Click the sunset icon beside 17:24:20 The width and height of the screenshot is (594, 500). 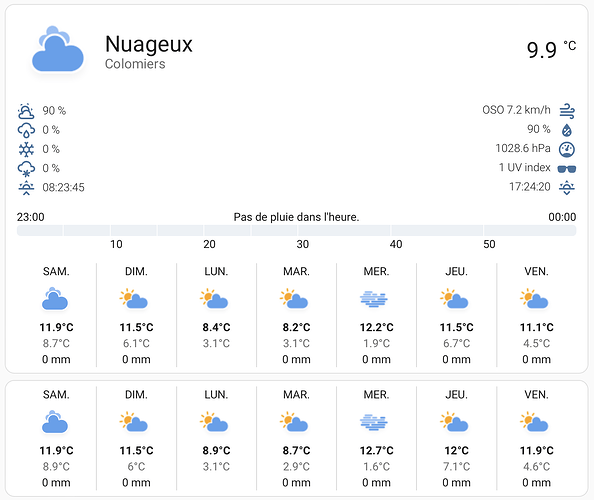(567, 187)
